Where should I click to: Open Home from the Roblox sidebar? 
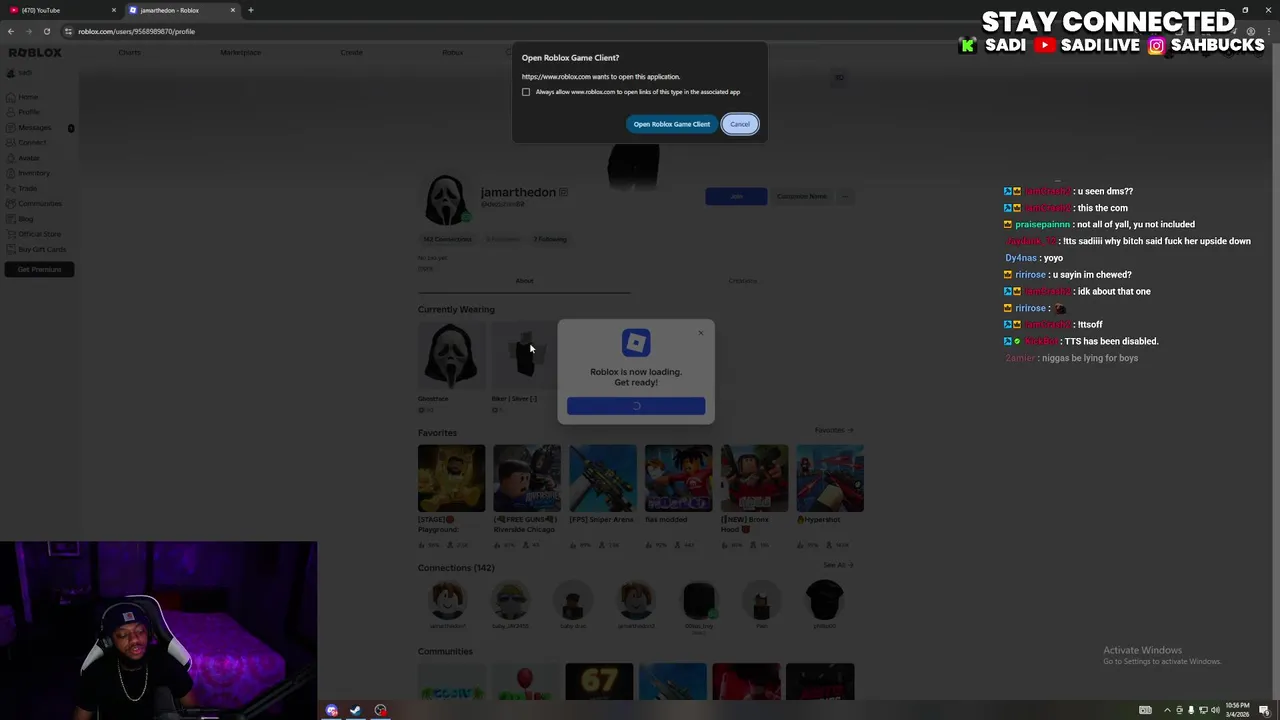click(x=28, y=97)
